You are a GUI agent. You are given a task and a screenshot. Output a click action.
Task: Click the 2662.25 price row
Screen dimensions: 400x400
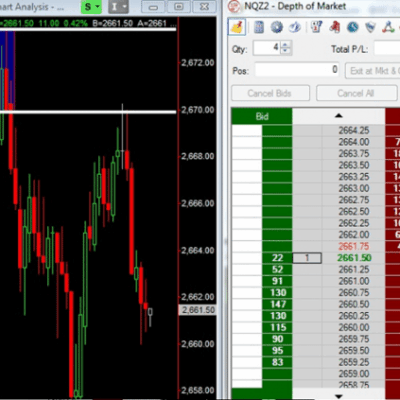click(354, 223)
